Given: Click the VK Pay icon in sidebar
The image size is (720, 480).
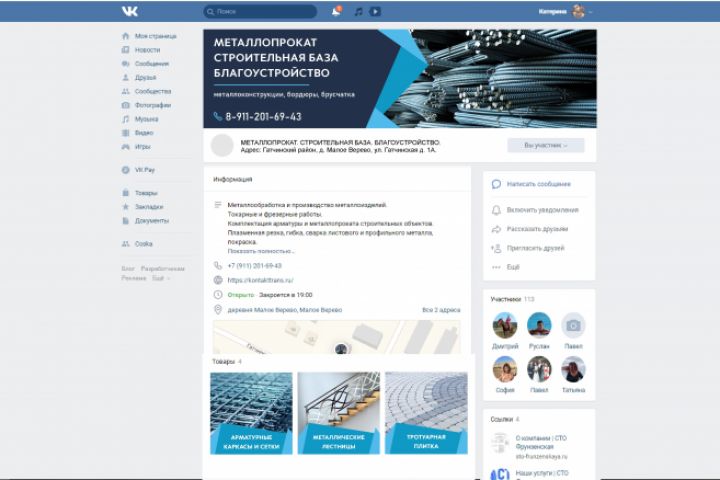Looking at the screenshot, I should click(x=125, y=169).
